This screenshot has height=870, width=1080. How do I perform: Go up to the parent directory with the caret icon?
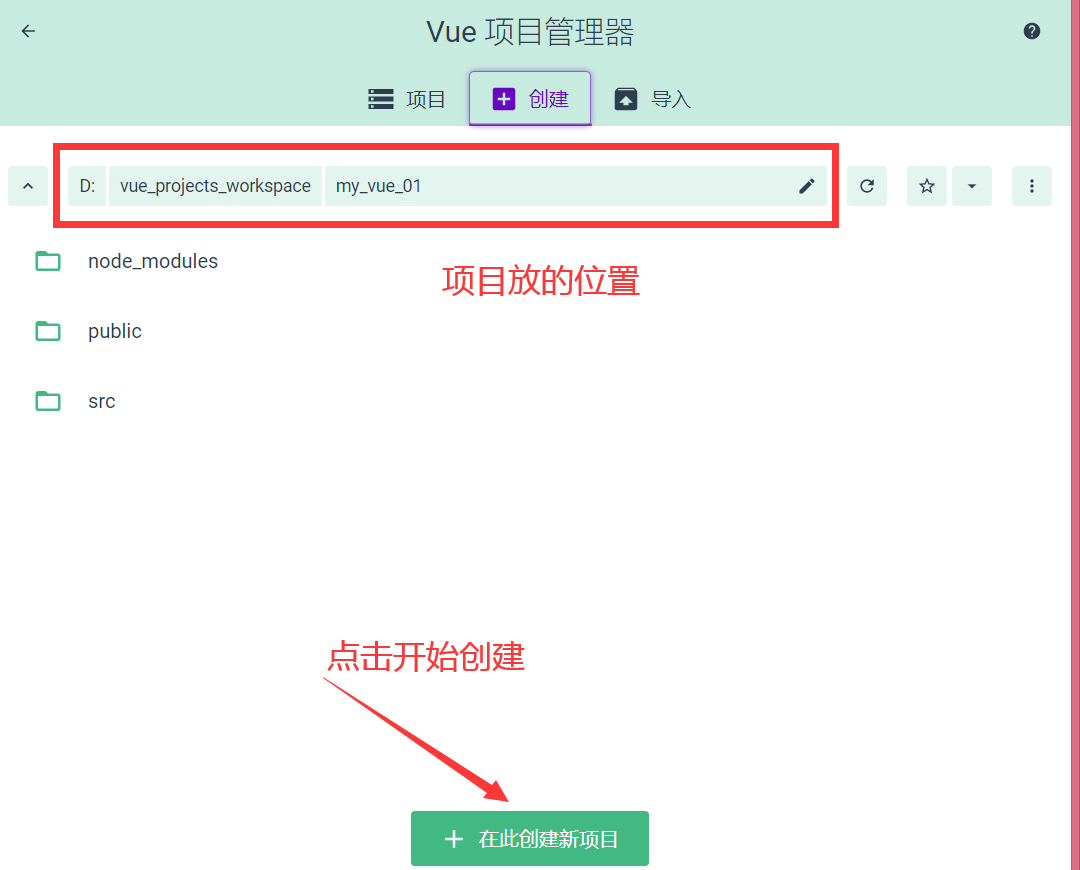[27, 186]
